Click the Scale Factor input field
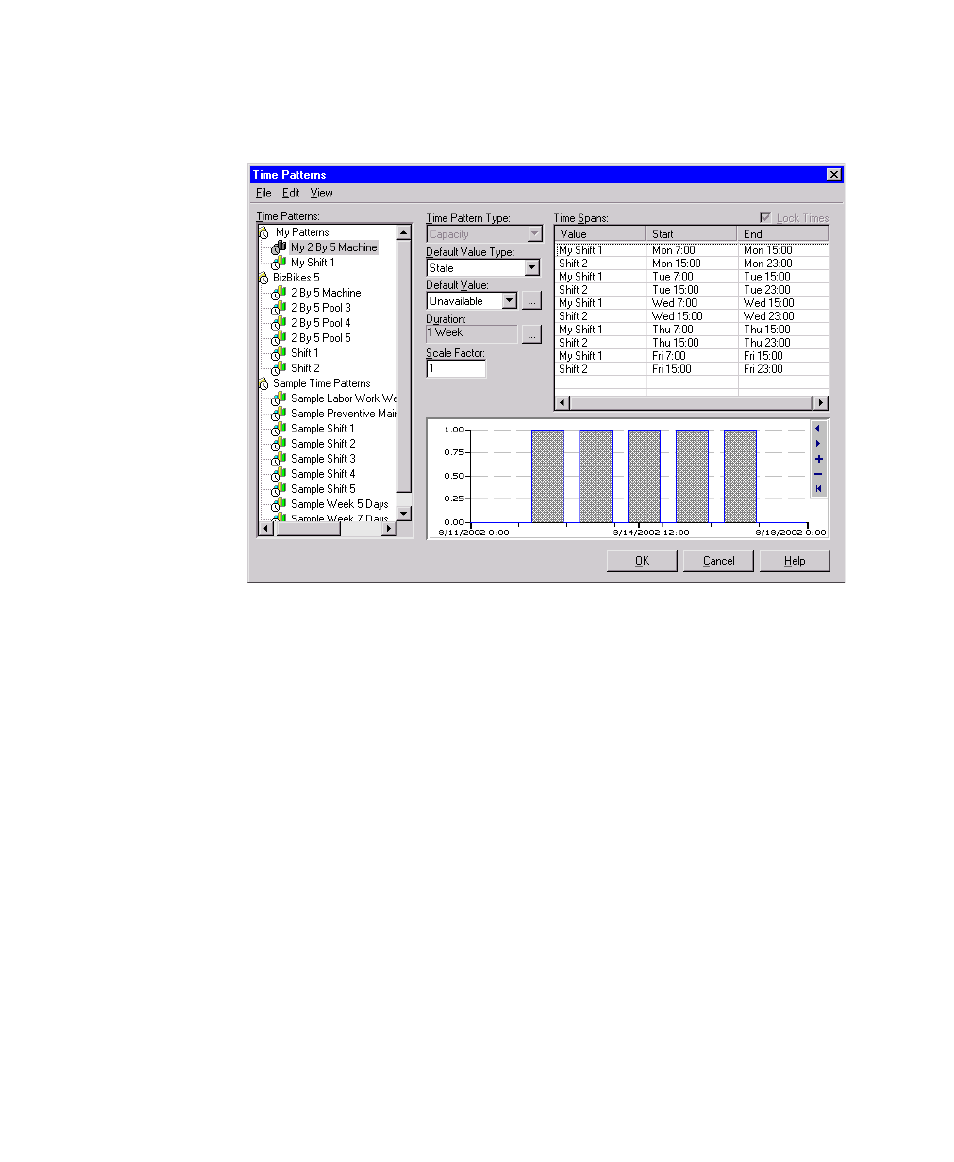 [x=457, y=369]
